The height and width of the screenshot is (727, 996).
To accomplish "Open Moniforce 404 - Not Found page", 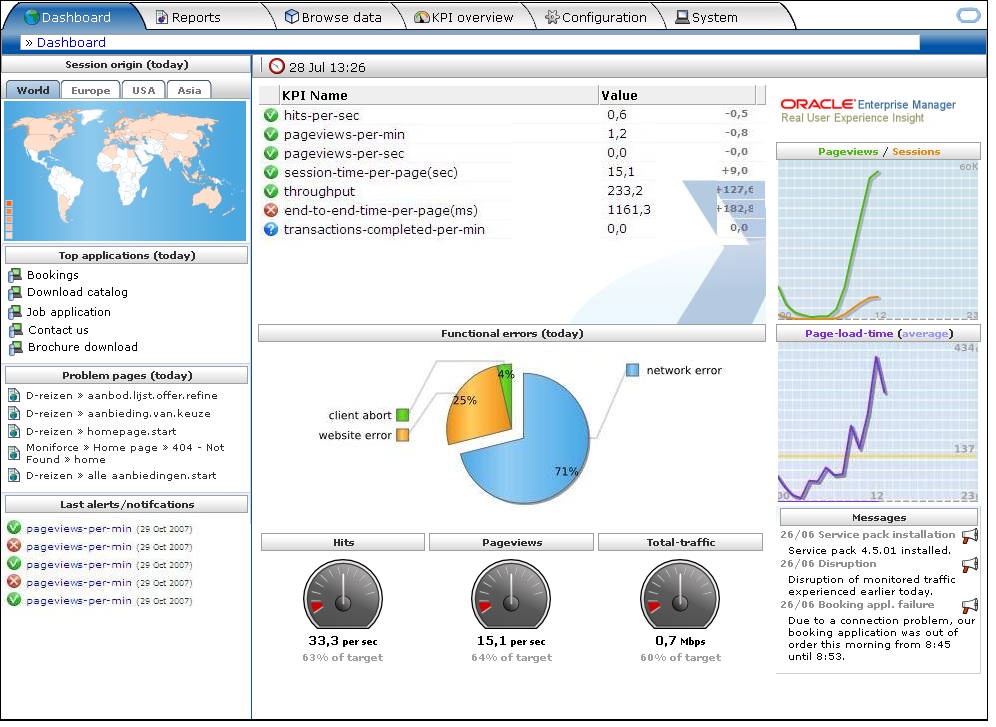I will pos(125,453).
